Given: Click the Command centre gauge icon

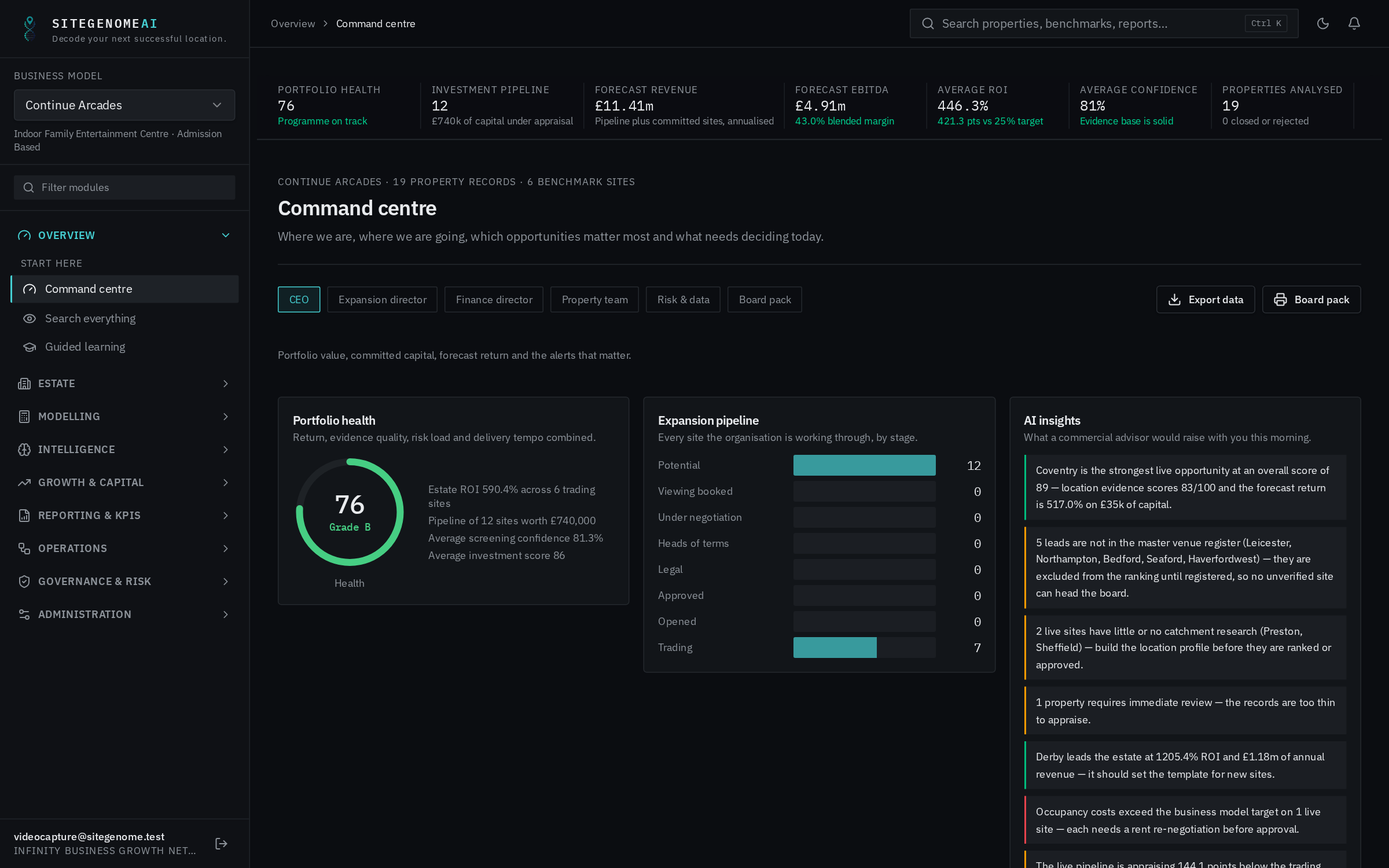Looking at the screenshot, I should coord(30,289).
